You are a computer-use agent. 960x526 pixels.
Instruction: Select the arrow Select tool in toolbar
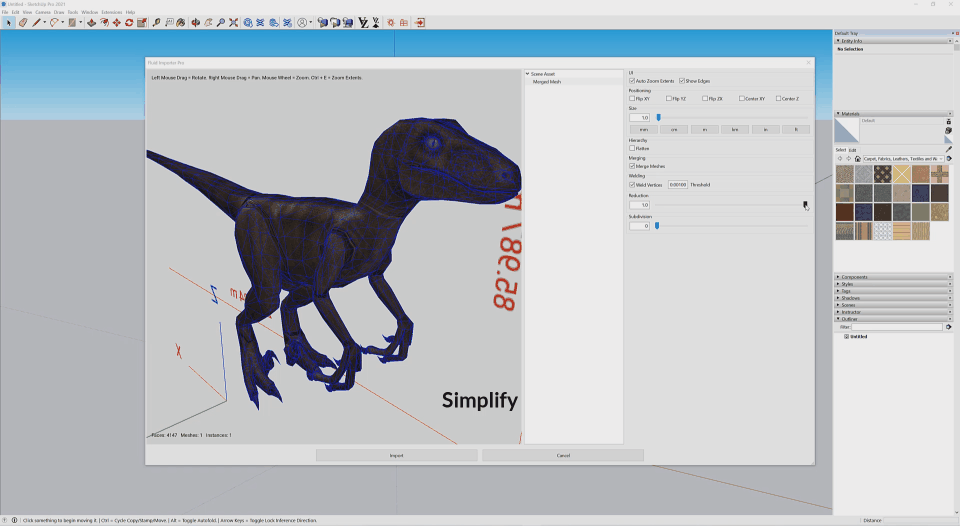tap(9, 23)
